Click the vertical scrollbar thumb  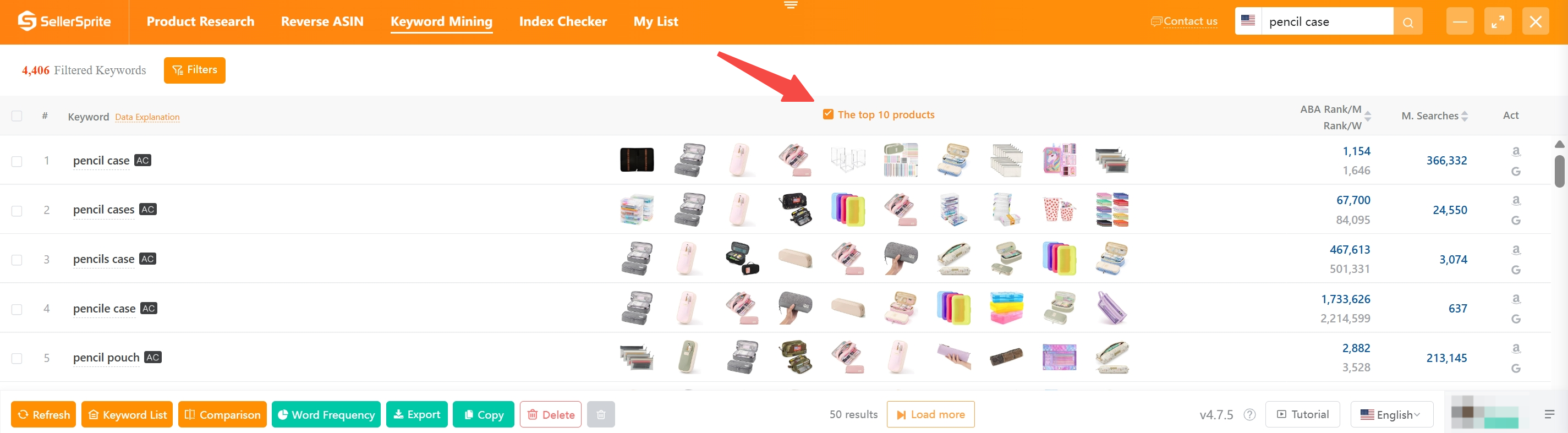click(x=1559, y=171)
